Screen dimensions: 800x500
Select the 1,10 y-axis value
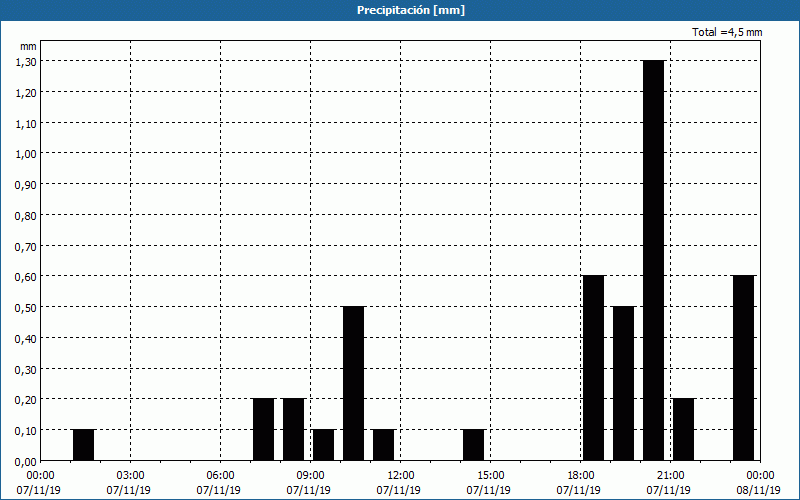coord(26,123)
